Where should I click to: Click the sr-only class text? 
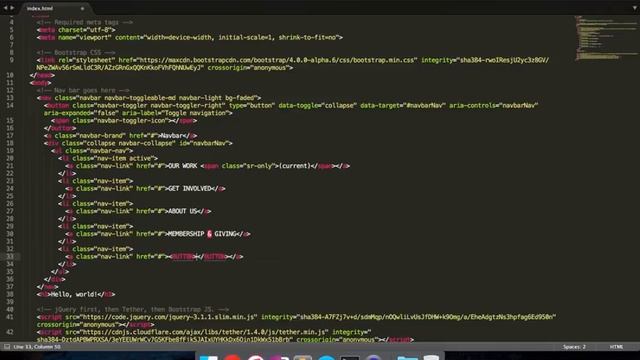259,166
